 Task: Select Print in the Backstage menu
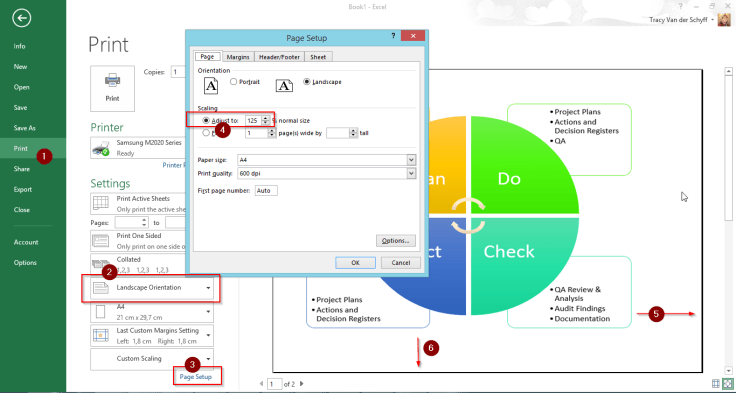(33, 148)
